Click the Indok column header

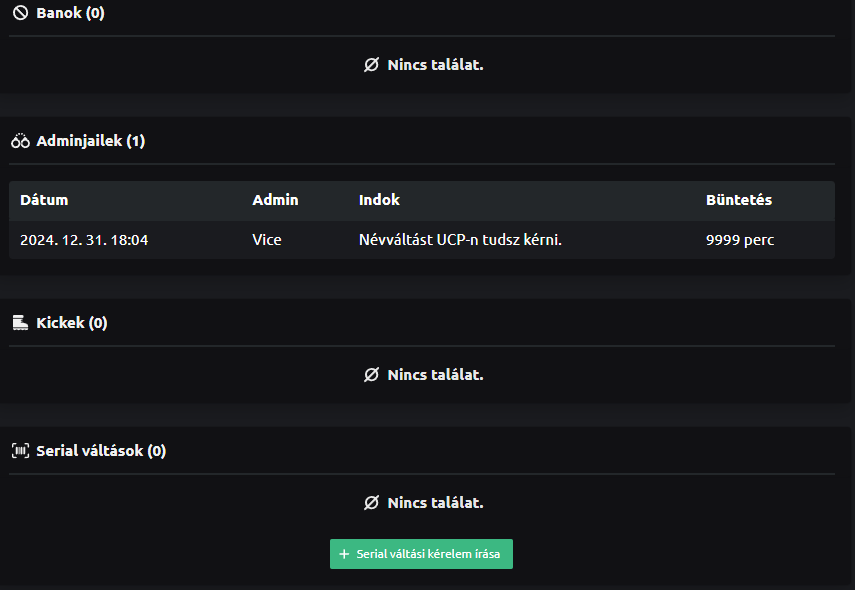379,200
